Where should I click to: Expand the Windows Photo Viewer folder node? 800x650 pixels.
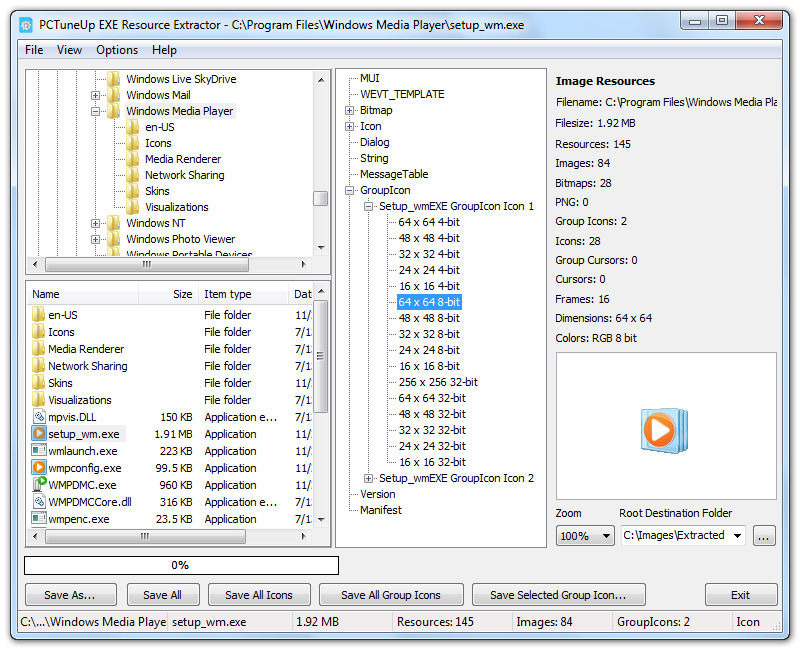[x=95, y=239]
